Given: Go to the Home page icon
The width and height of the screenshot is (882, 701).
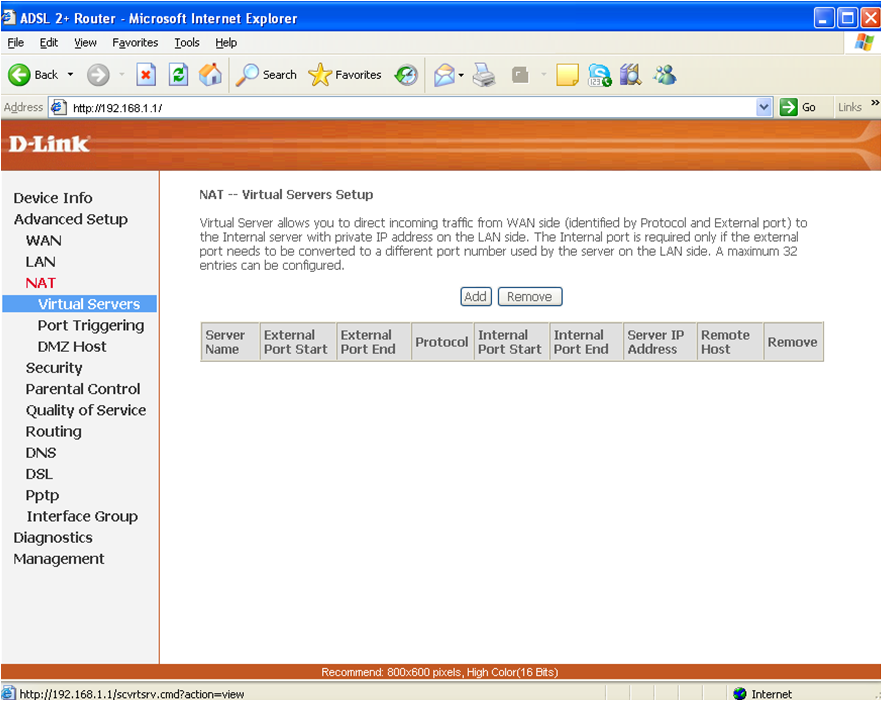Looking at the screenshot, I should pos(211,75).
